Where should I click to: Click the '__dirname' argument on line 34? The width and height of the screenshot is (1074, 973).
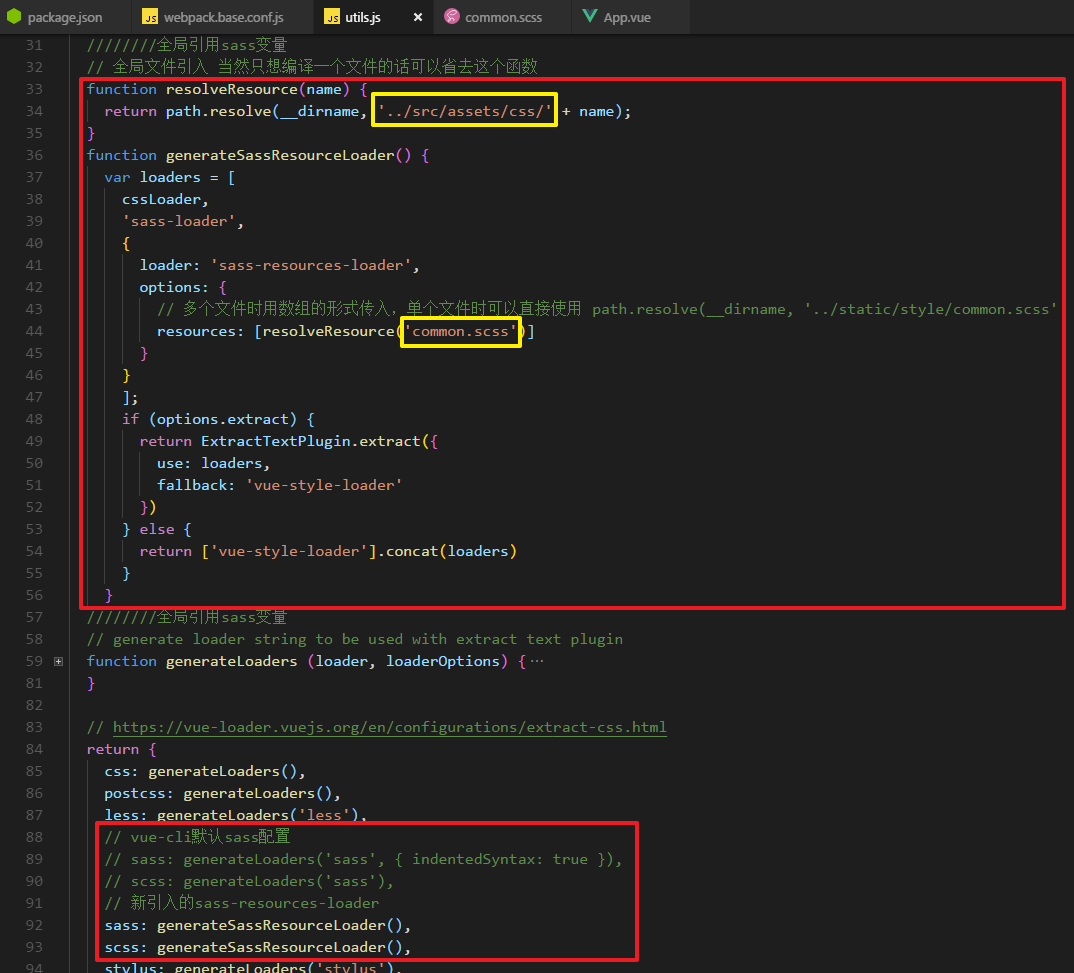click(319, 111)
